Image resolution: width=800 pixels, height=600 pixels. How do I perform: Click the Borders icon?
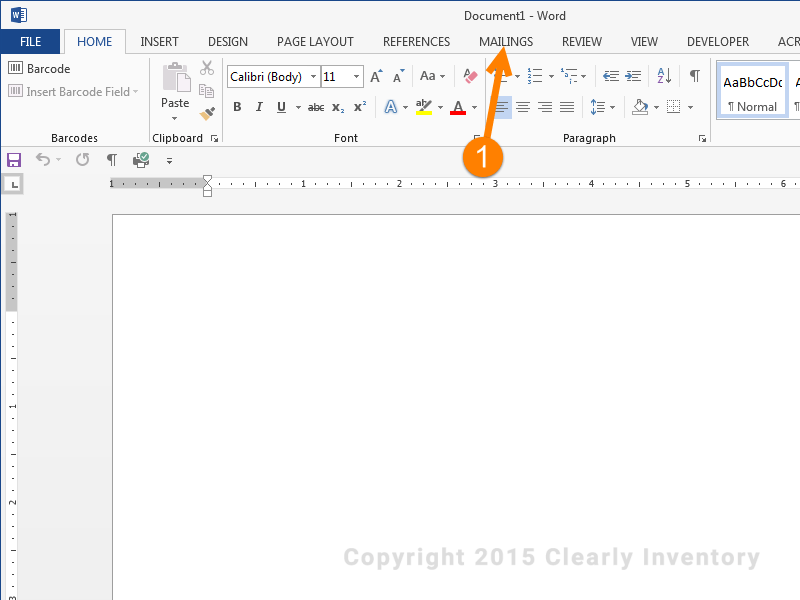tap(673, 107)
